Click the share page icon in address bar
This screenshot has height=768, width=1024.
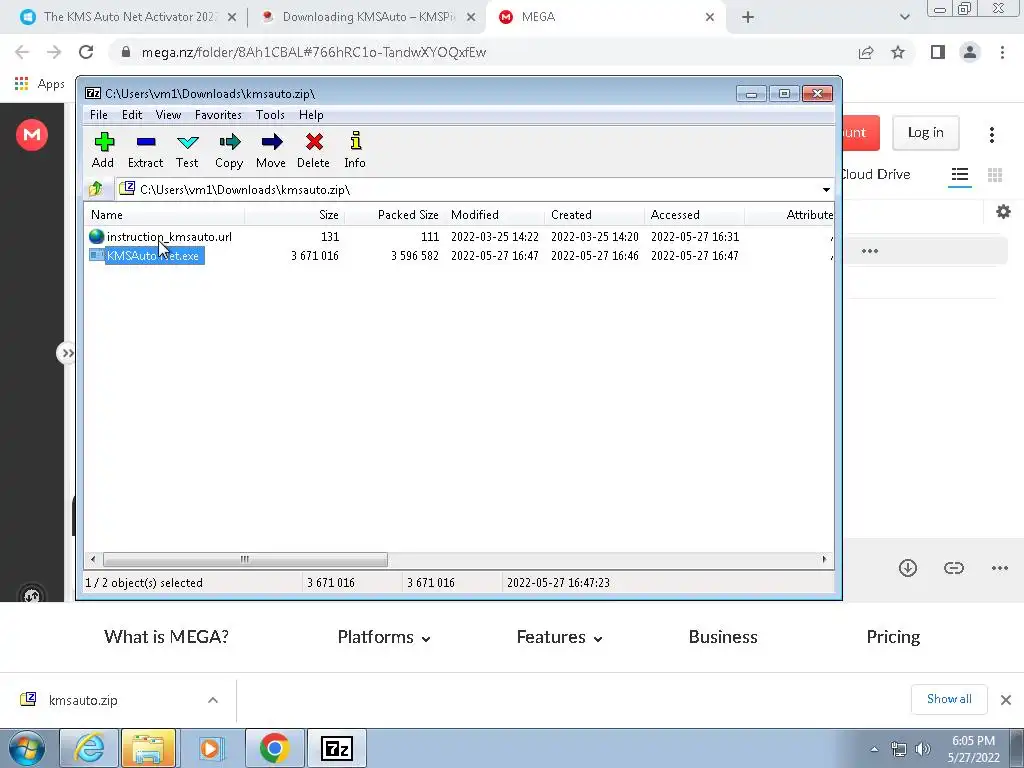click(x=866, y=52)
